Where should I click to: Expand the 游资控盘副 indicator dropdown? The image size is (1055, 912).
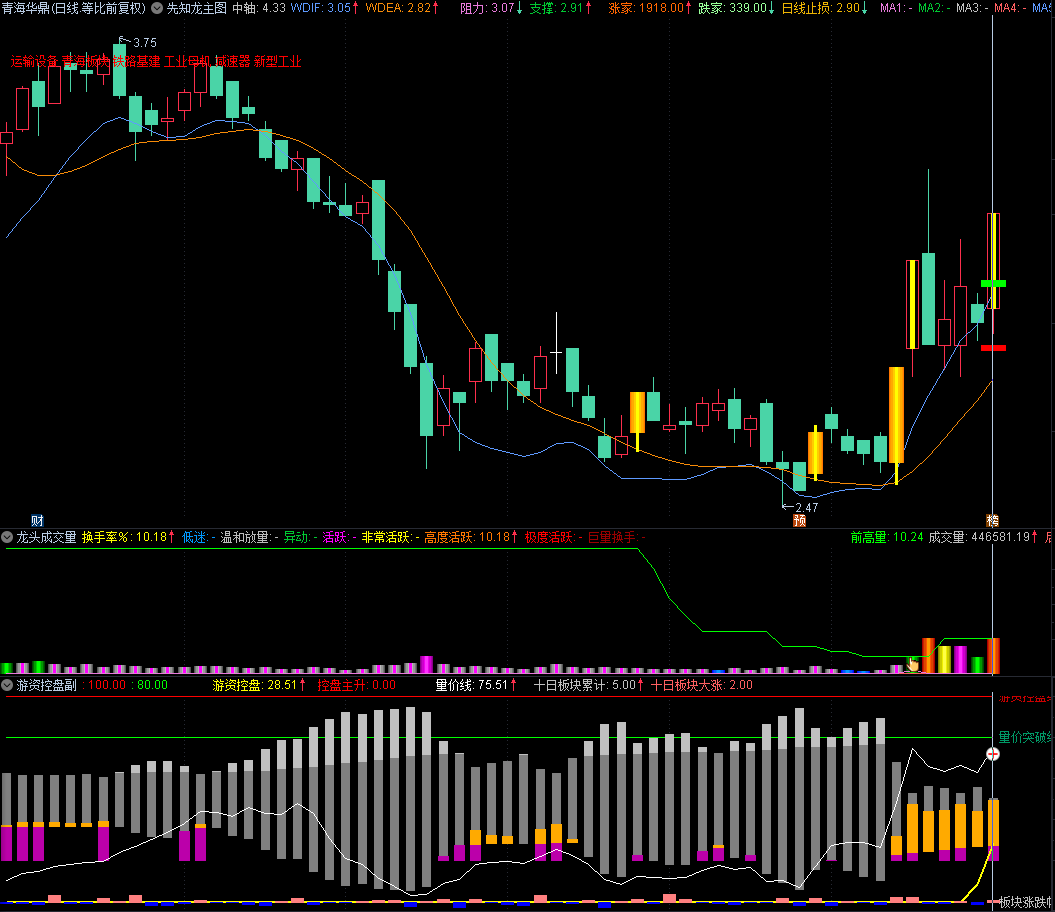tap(8, 686)
